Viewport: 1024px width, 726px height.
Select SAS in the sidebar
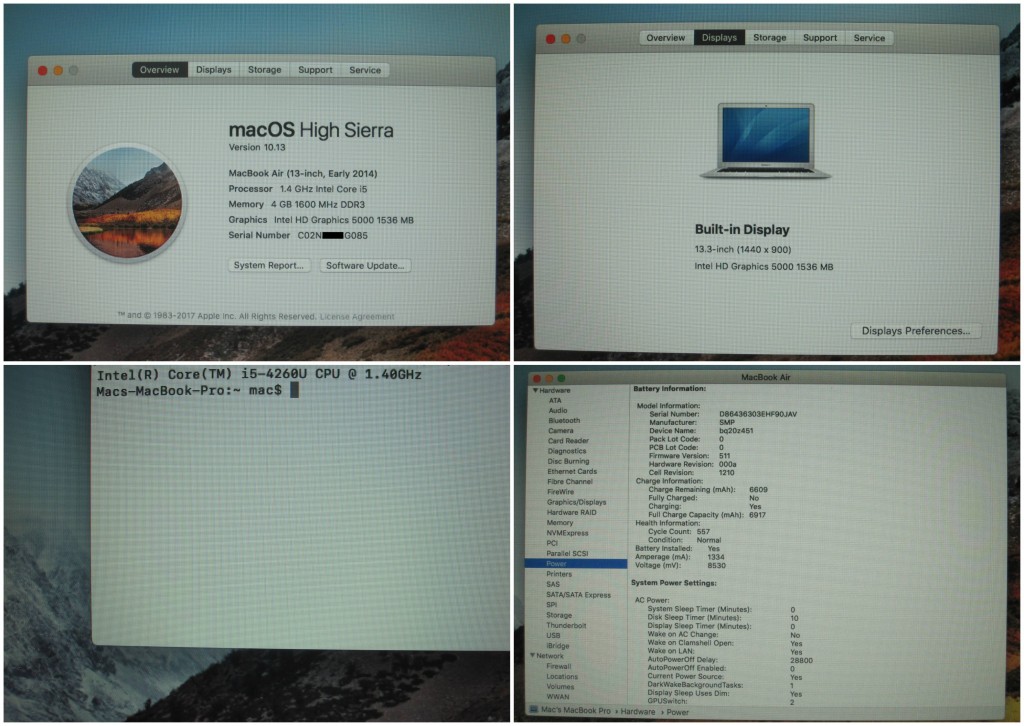pyautogui.click(x=553, y=584)
